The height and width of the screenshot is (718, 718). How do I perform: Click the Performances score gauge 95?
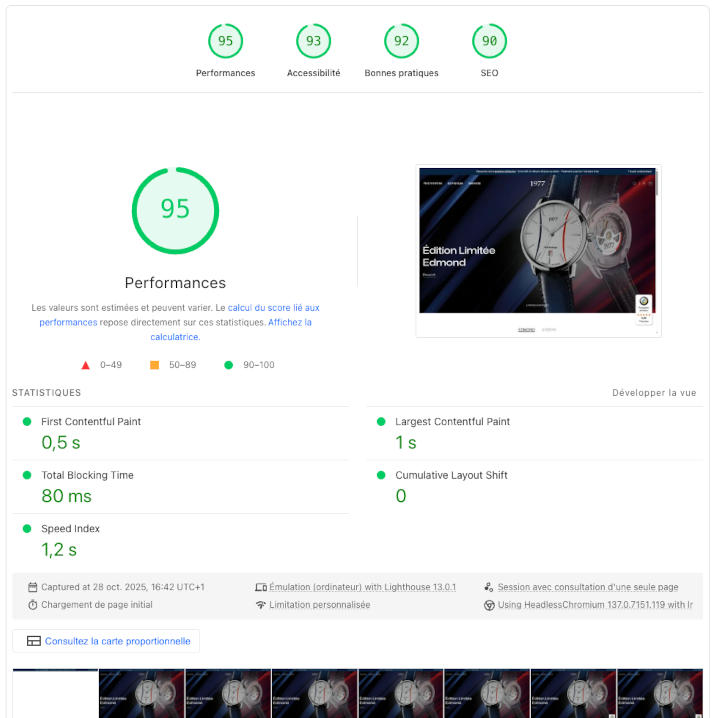tap(225, 41)
